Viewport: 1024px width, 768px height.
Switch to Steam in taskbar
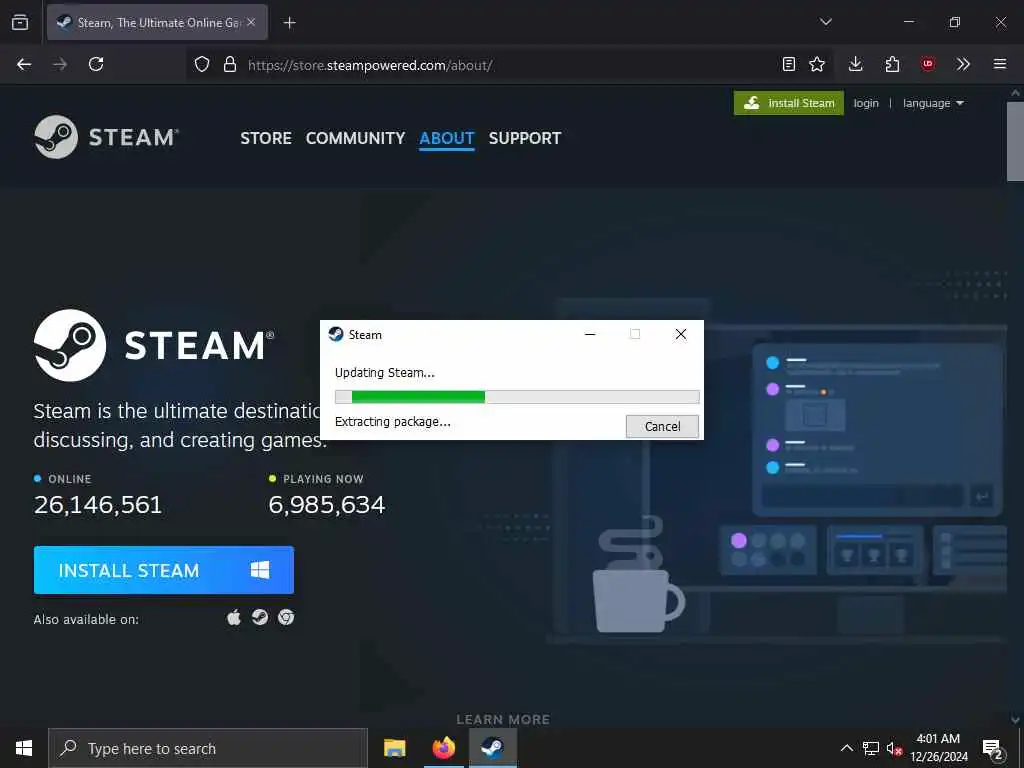[492, 748]
